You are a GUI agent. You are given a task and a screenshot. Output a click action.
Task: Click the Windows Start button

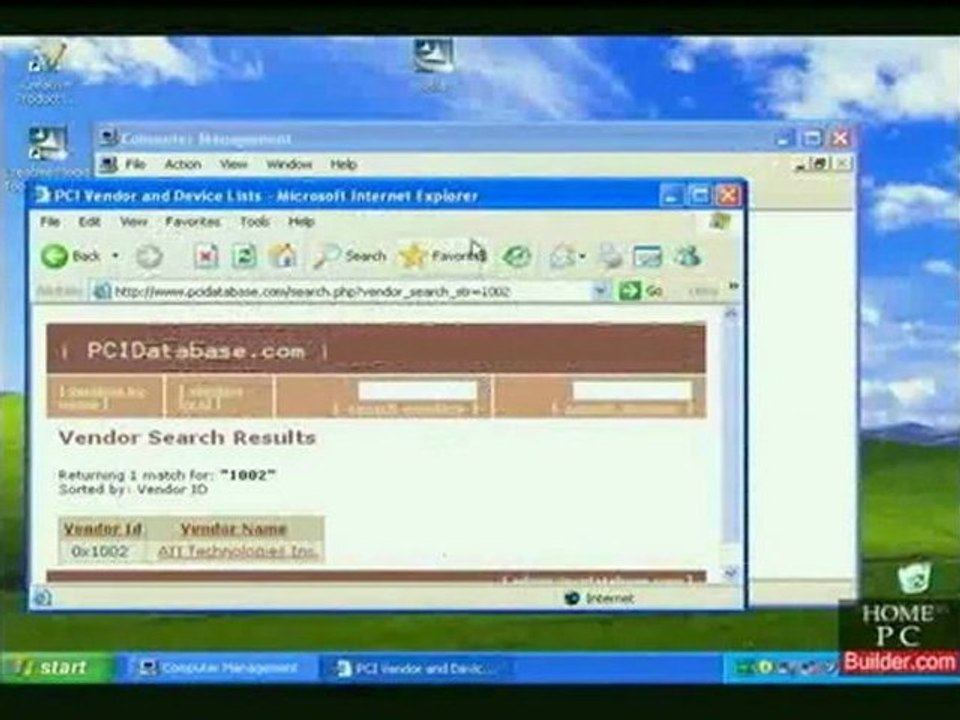tap(57, 667)
